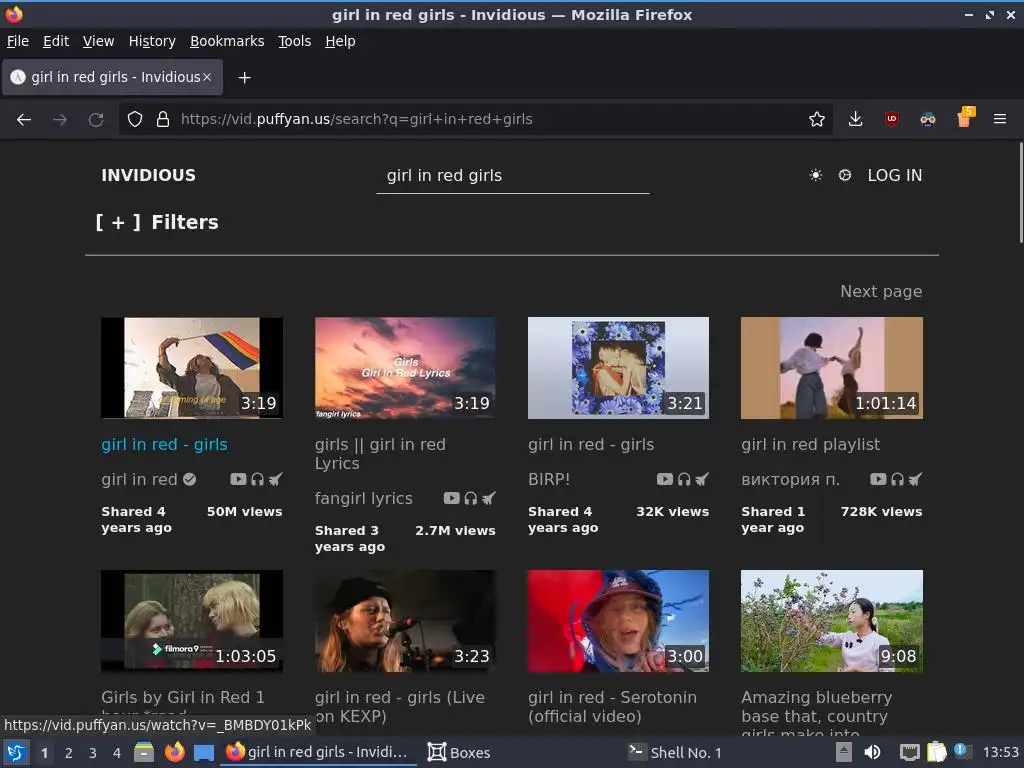The width and height of the screenshot is (1024, 768).
Task: Open the shield tracking protection icon
Action: point(135,120)
